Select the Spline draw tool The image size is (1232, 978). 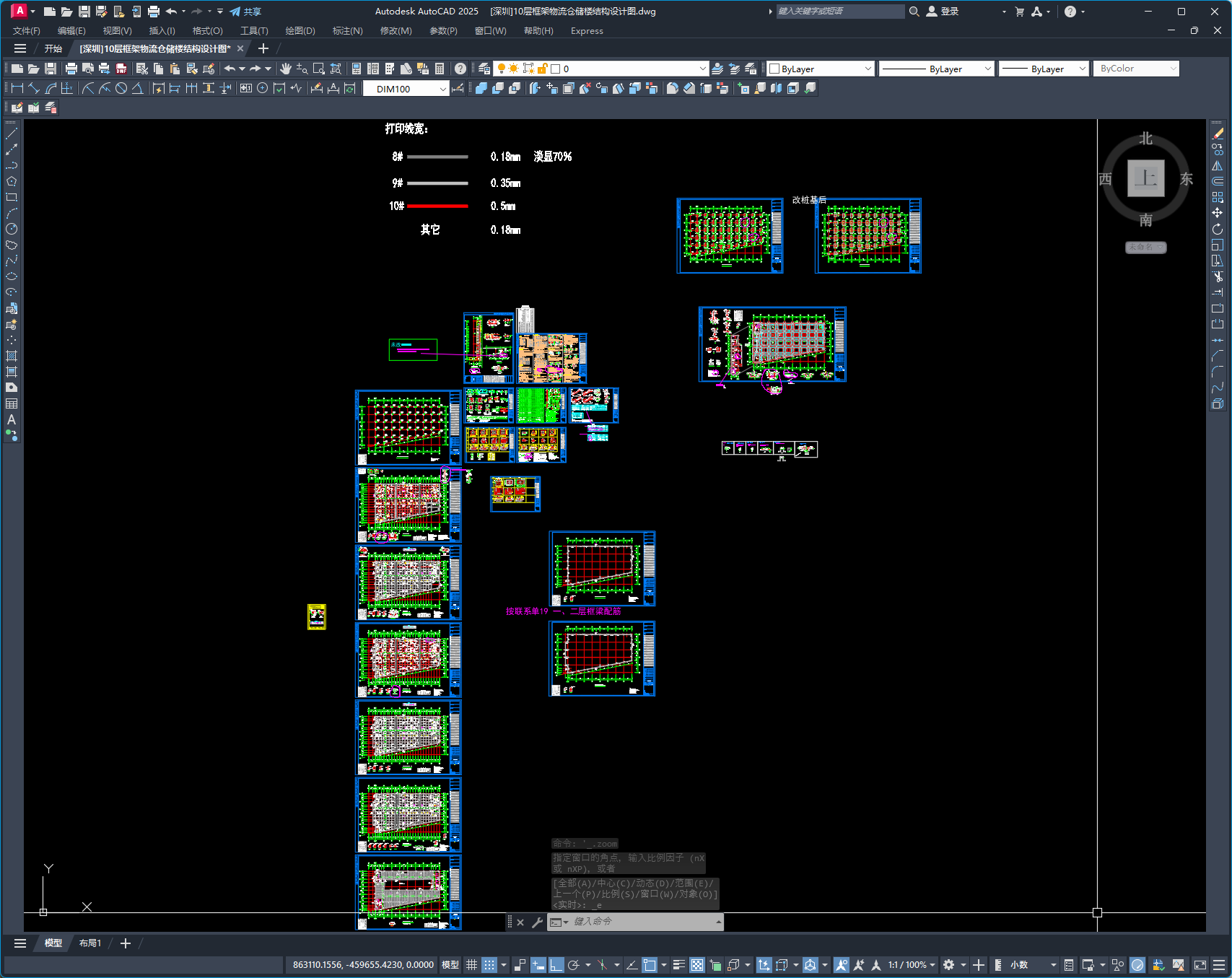point(12,261)
